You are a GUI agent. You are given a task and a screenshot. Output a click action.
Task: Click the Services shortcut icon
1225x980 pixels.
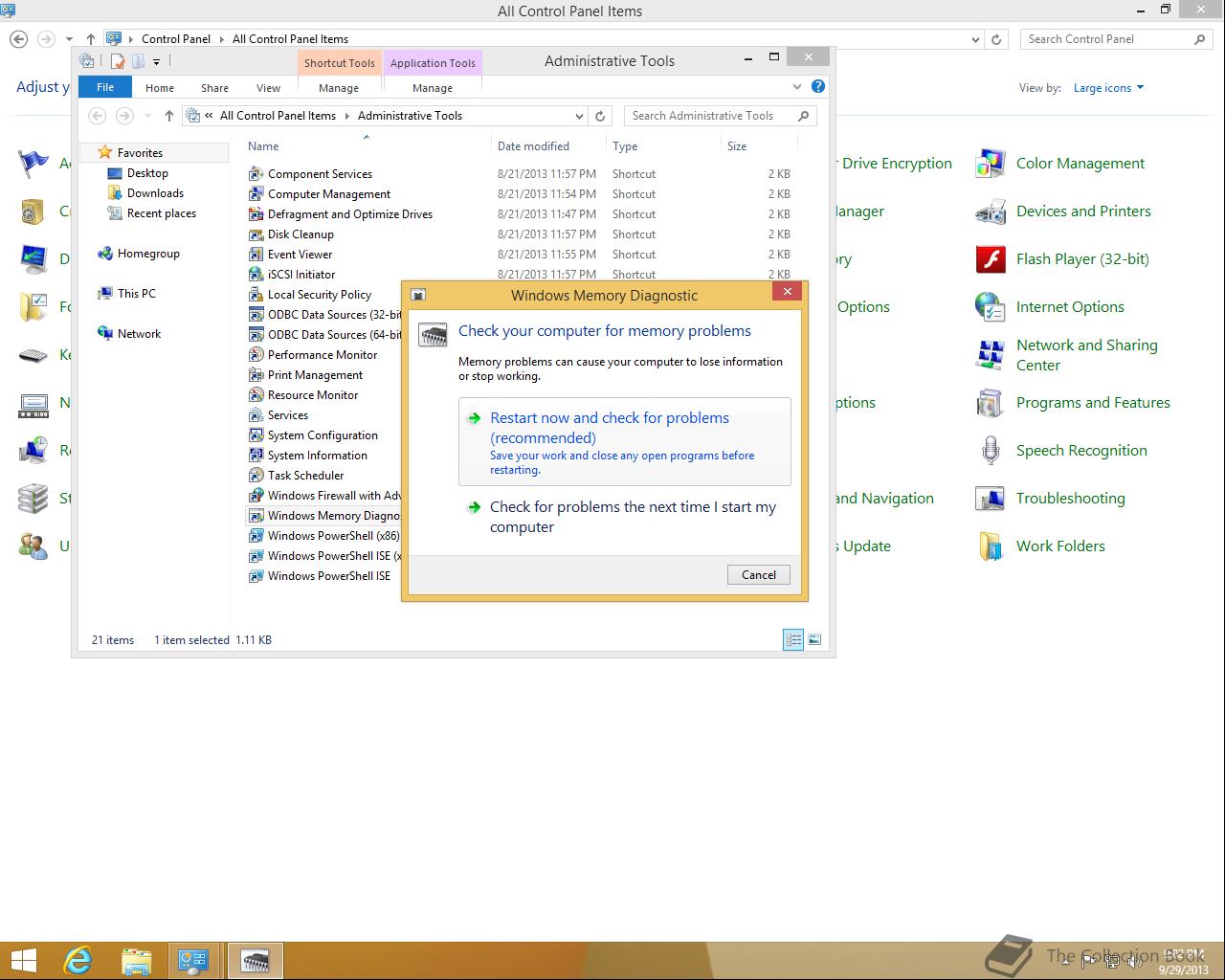(x=256, y=415)
